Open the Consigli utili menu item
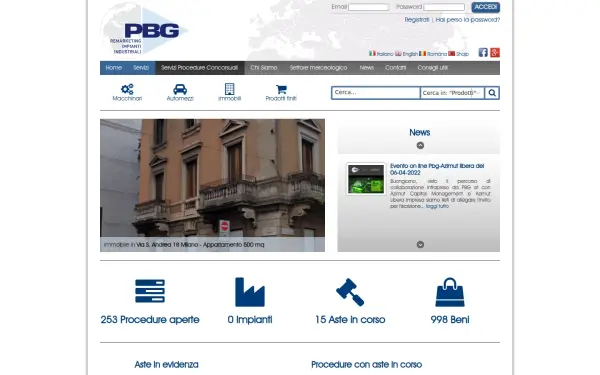The height and width of the screenshot is (375, 600). 433,68
